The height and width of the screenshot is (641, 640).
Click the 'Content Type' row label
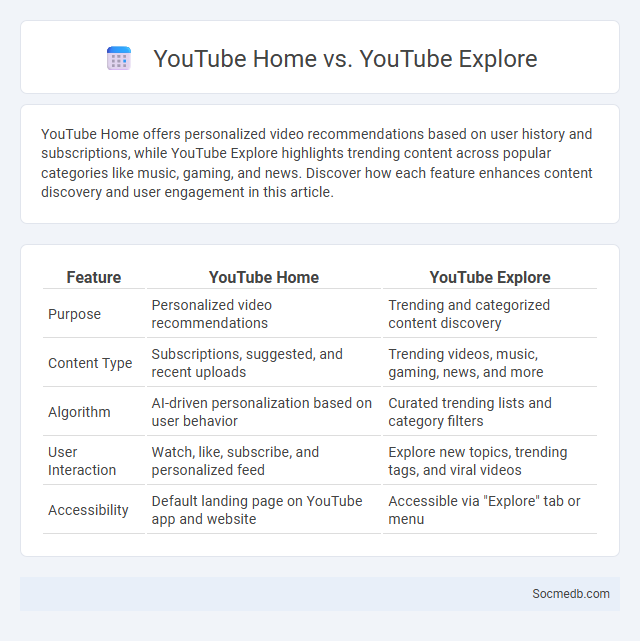90,363
